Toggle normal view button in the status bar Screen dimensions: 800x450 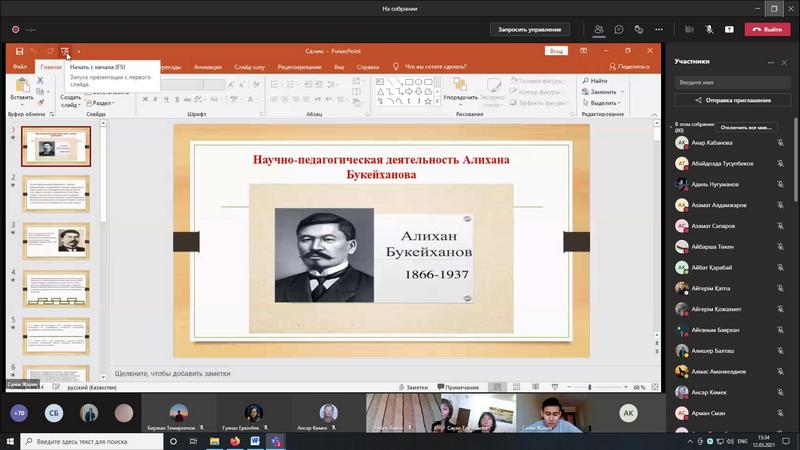497,387
